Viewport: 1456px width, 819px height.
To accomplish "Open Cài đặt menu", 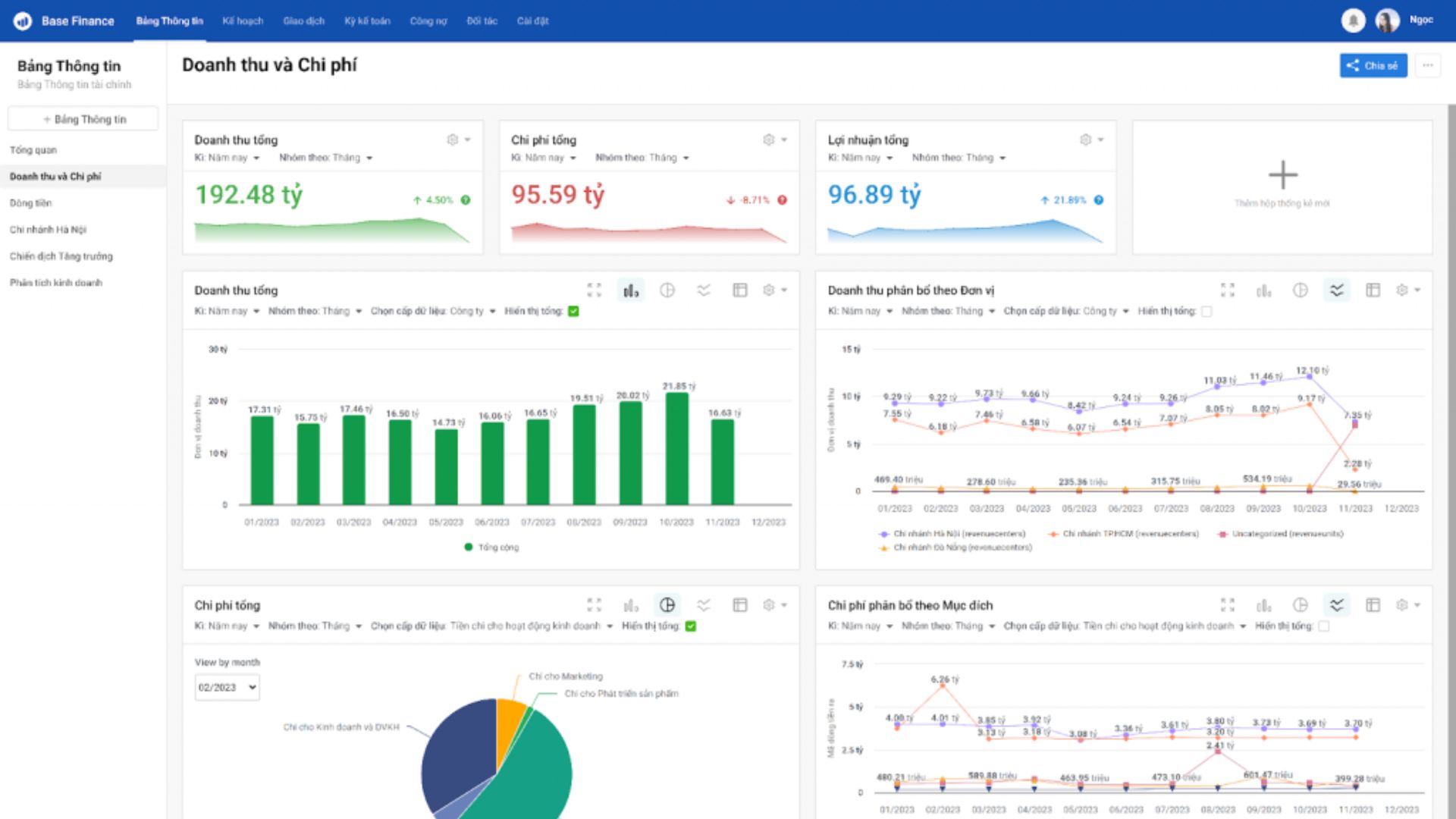I will (532, 21).
